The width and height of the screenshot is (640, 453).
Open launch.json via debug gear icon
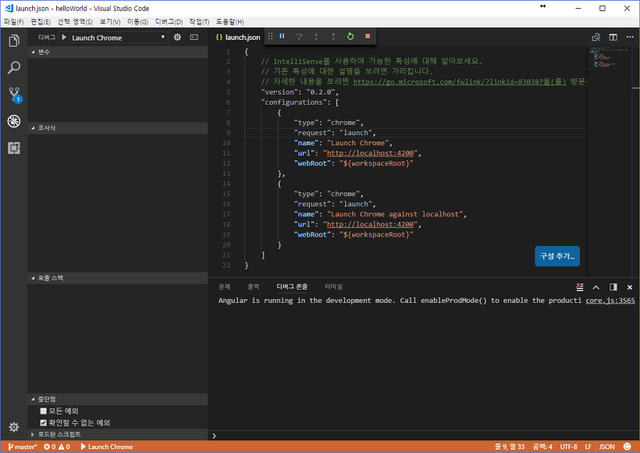(x=178, y=37)
